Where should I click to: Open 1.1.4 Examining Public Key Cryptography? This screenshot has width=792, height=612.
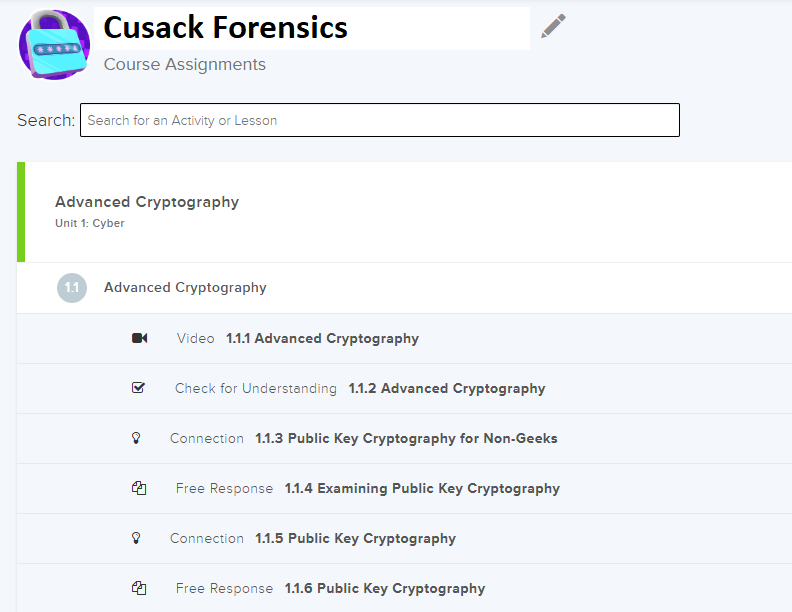[x=422, y=488]
